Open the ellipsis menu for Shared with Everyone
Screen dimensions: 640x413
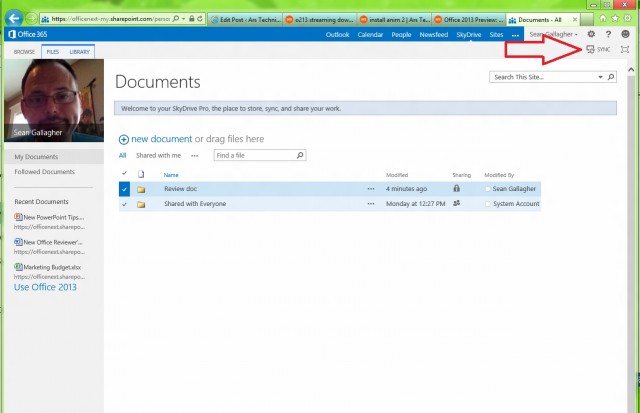tap(371, 204)
